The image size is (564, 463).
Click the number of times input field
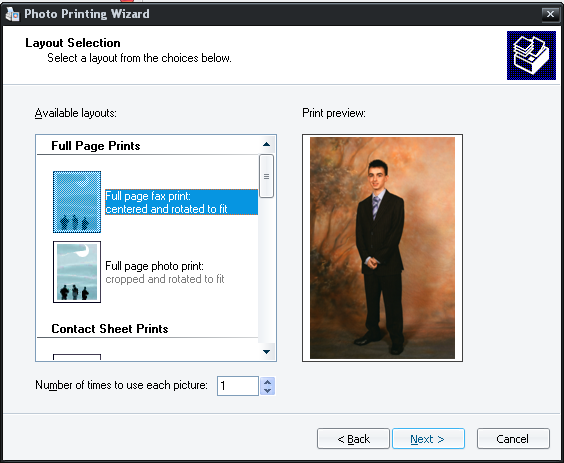[238, 386]
